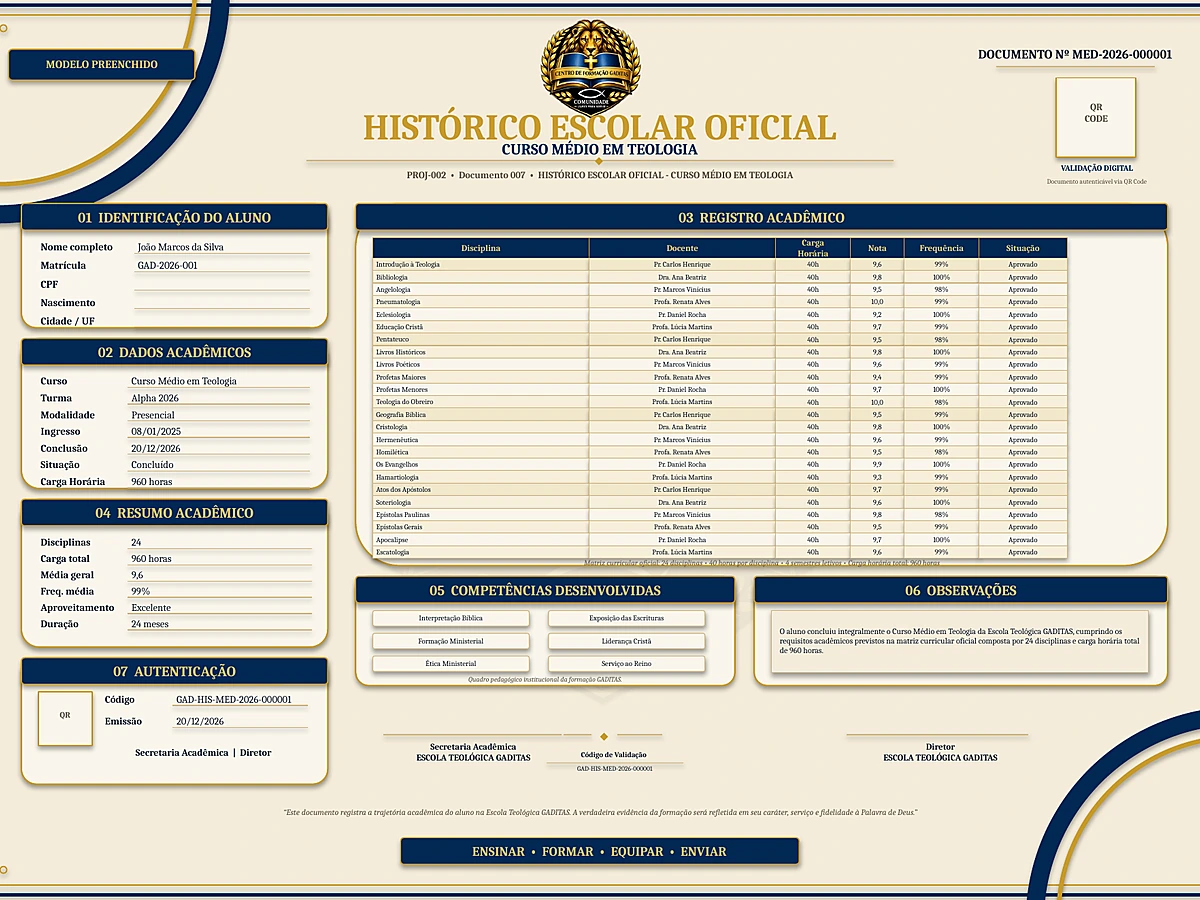Click the Ingresso date '08/01/2025'
The width and height of the screenshot is (1200, 900).
[156, 432]
